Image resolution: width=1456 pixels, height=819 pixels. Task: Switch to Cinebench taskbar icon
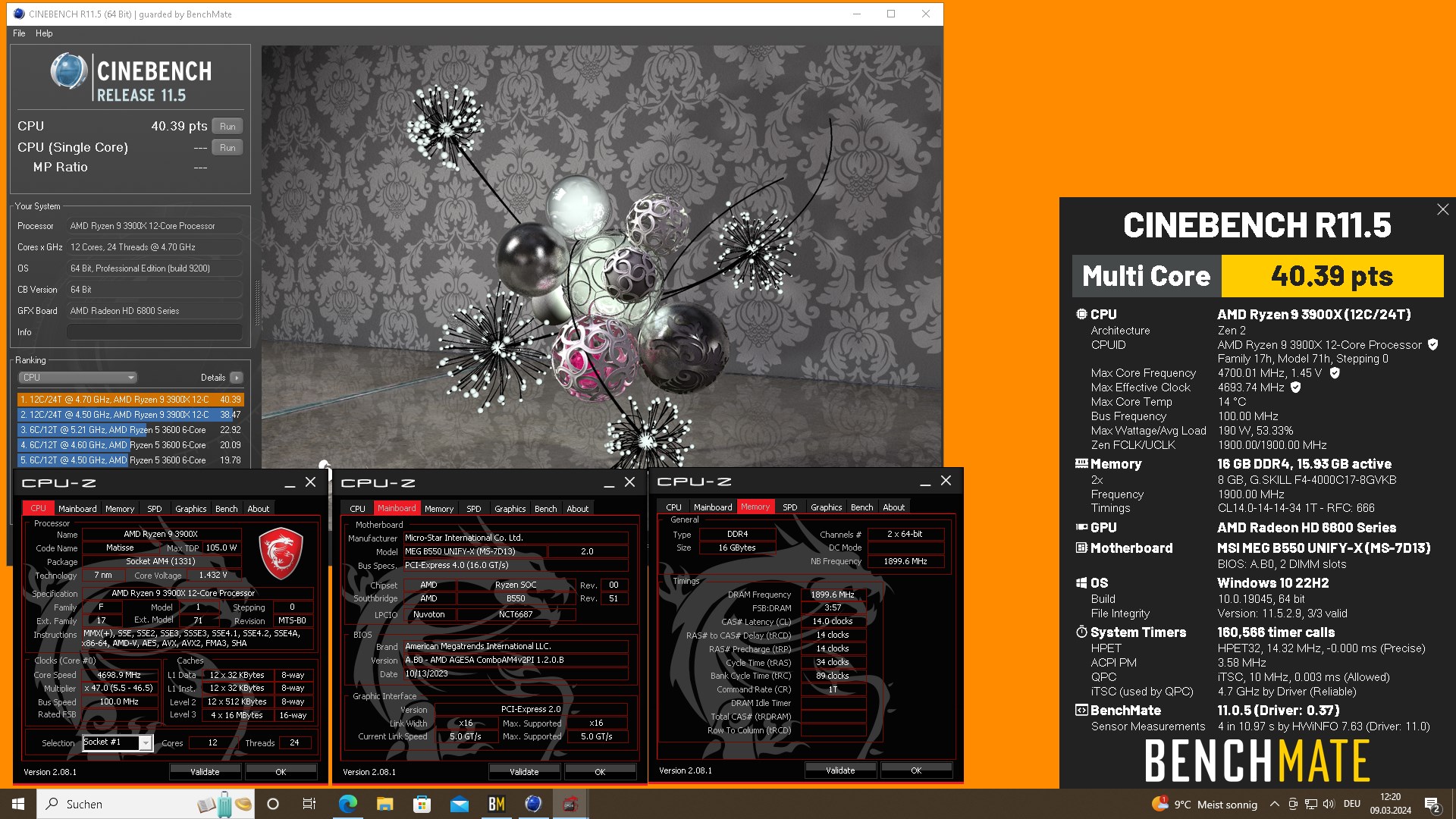533,804
